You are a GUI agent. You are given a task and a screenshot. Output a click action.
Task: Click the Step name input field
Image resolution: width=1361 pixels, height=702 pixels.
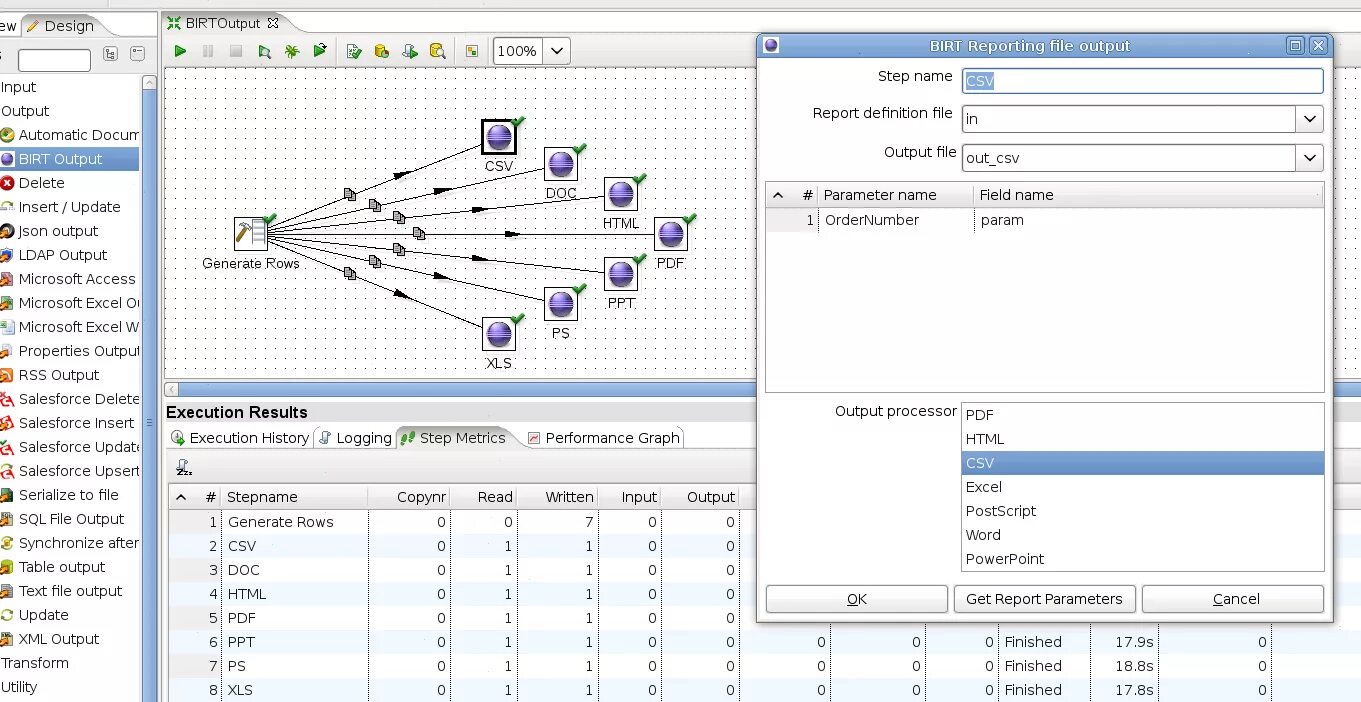1143,81
